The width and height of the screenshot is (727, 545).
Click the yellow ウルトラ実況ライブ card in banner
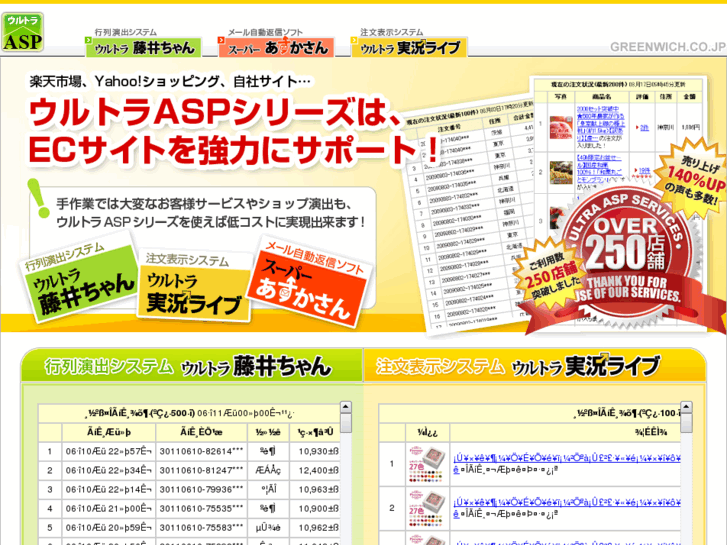(x=194, y=287)
